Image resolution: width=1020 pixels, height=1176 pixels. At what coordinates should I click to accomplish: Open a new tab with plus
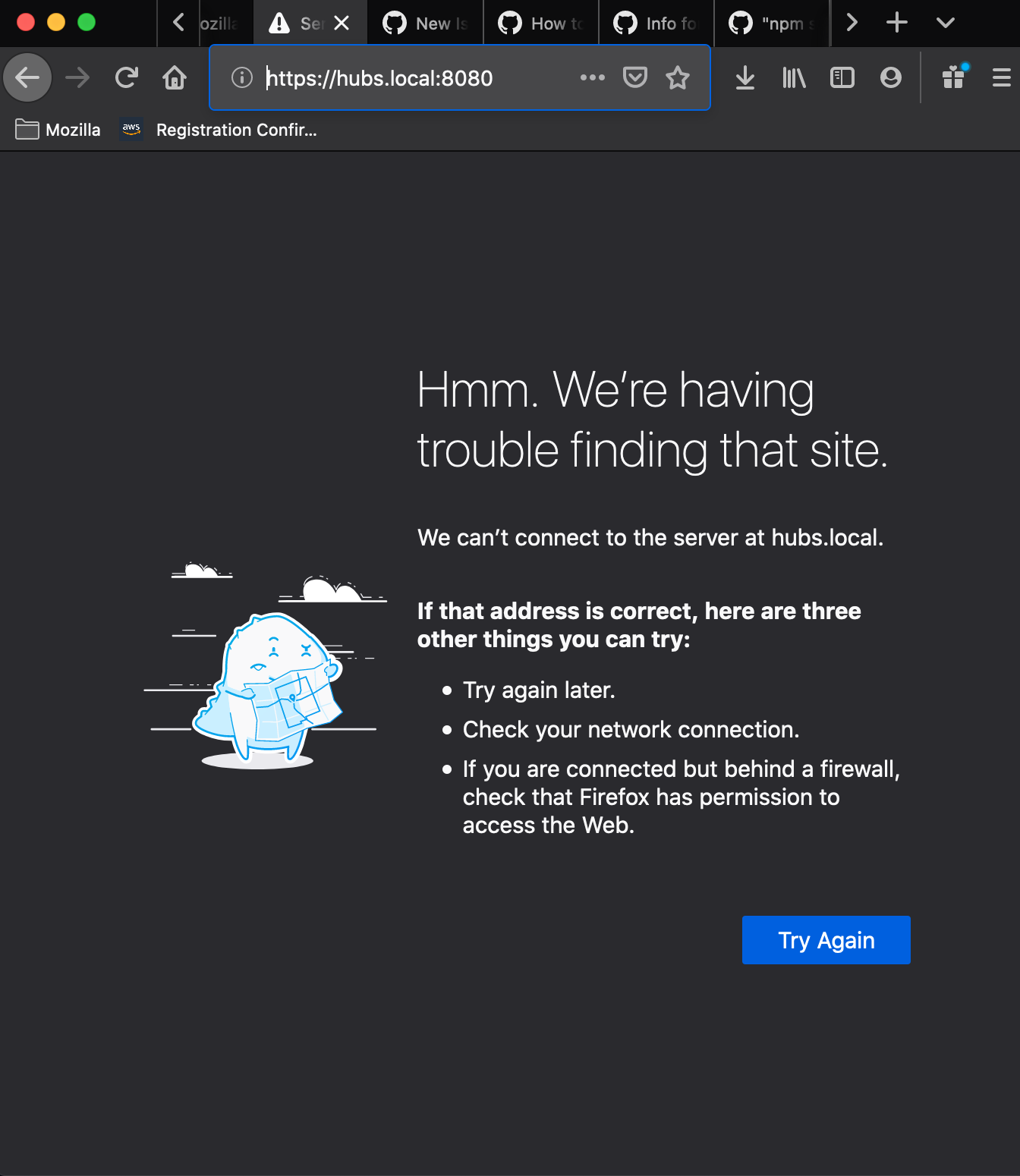[x=897, y=23]
